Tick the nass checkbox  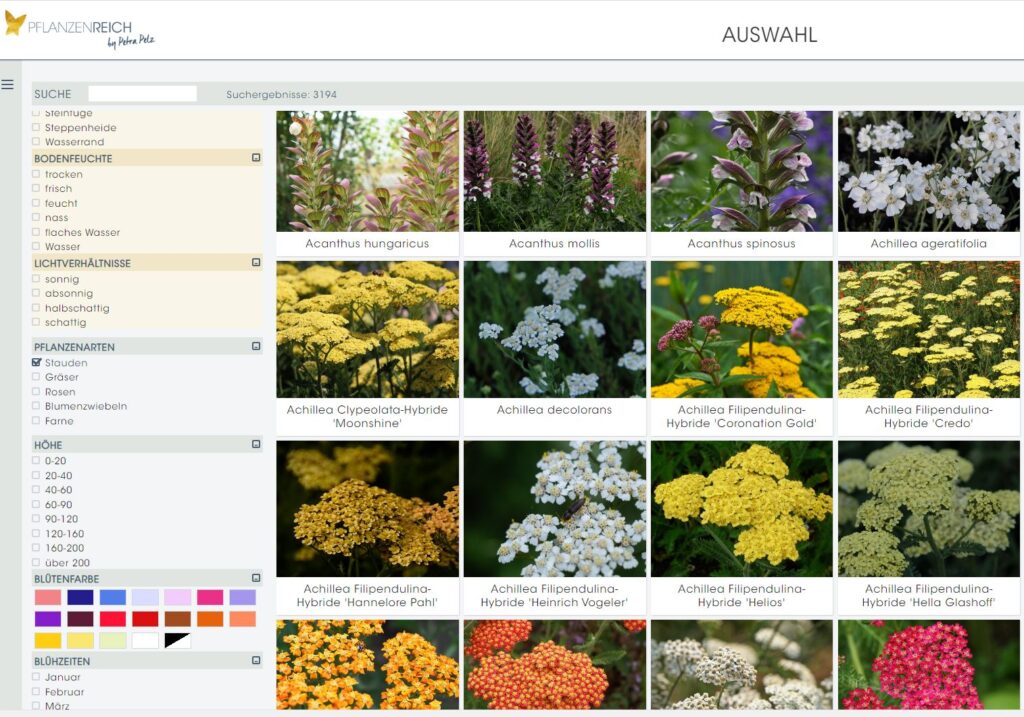click(x=36, y=217)
